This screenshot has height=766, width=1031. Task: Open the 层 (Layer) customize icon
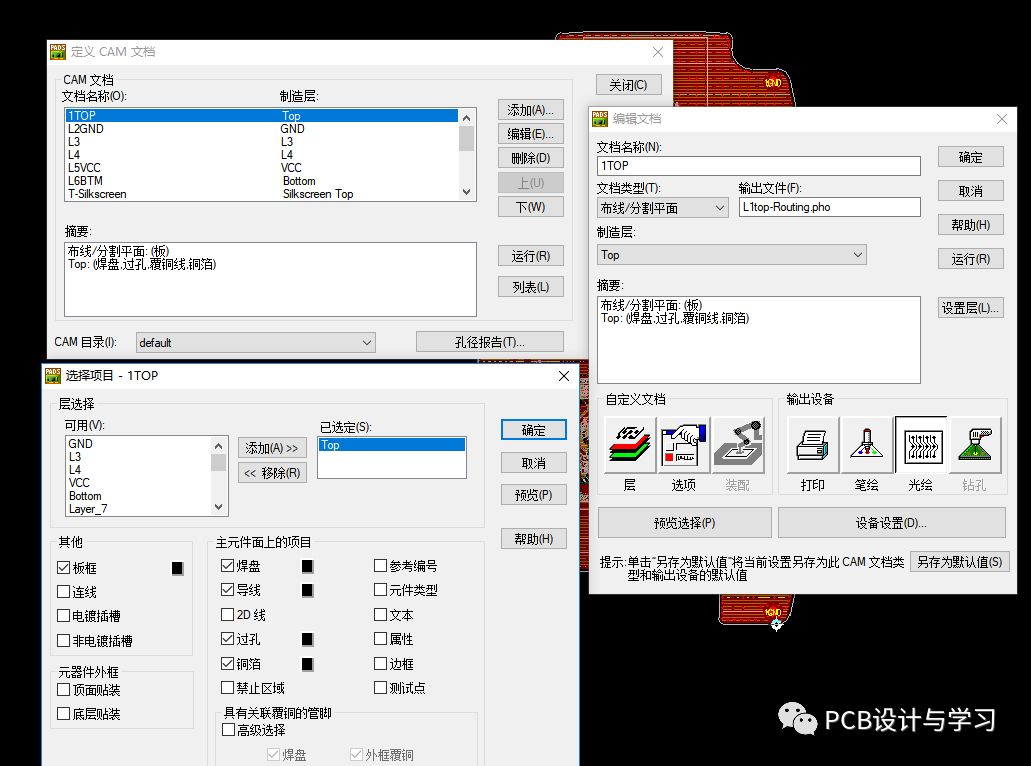pos(629,445)
